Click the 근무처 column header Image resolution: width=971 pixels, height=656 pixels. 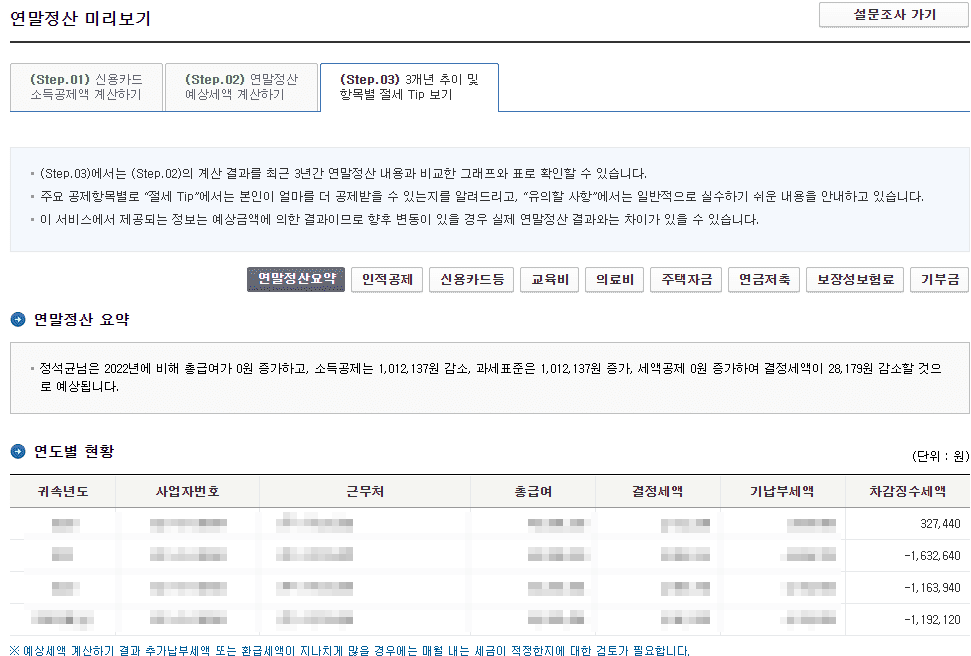[x=365, y=492]
